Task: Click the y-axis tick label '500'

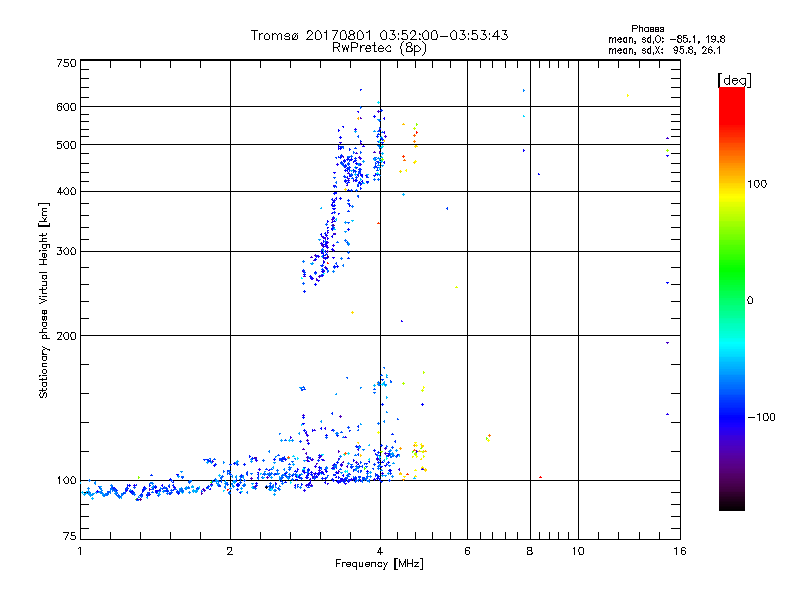Action: [x=66, y=145]
